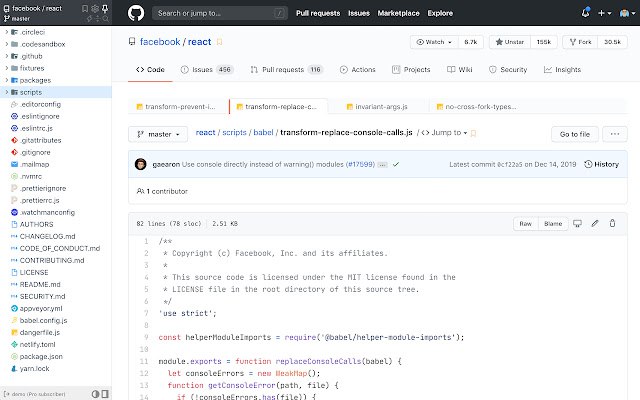Click gaearon's avatar
Image resolution: width=640 pixels, height=400 pixels.
[141, 164]
